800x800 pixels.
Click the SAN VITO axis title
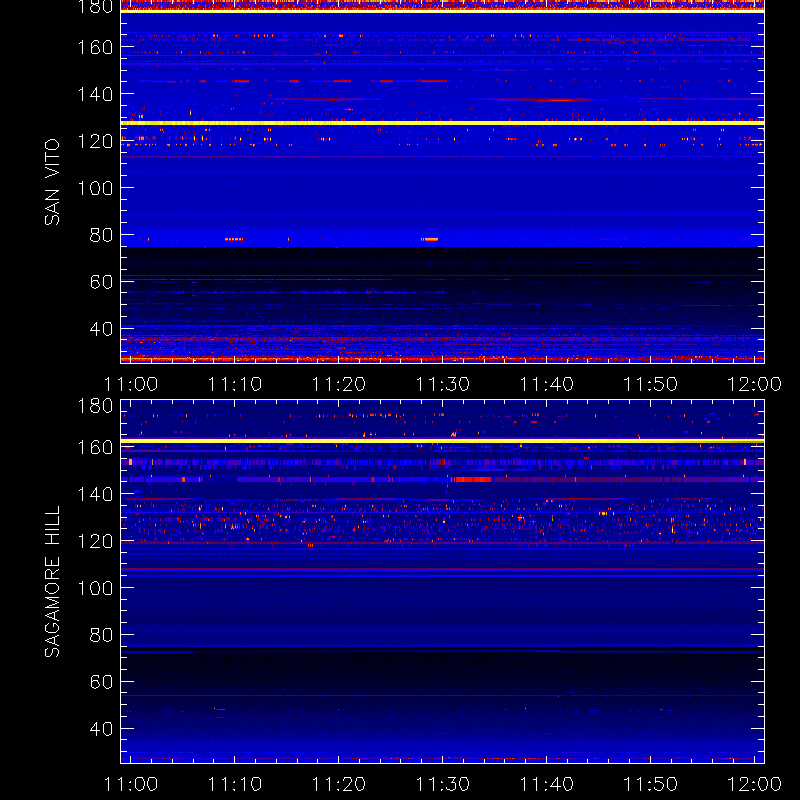click(x=52, y=182)
